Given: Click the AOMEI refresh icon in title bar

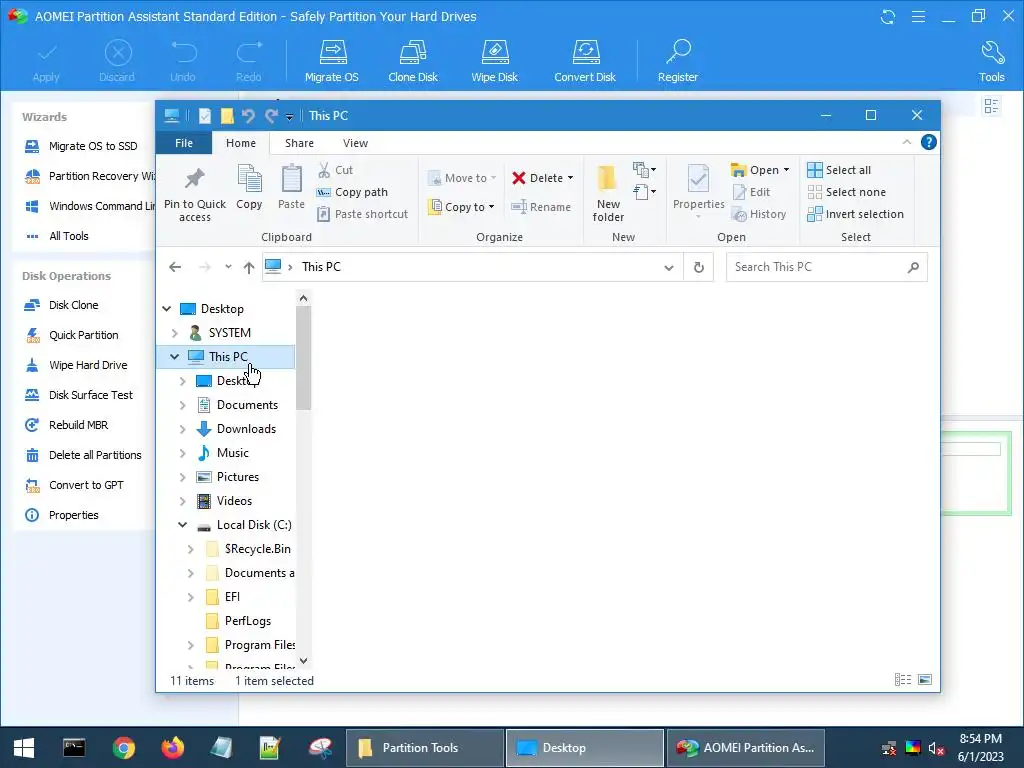Looking at the screenshot, I should coord(888,16).
